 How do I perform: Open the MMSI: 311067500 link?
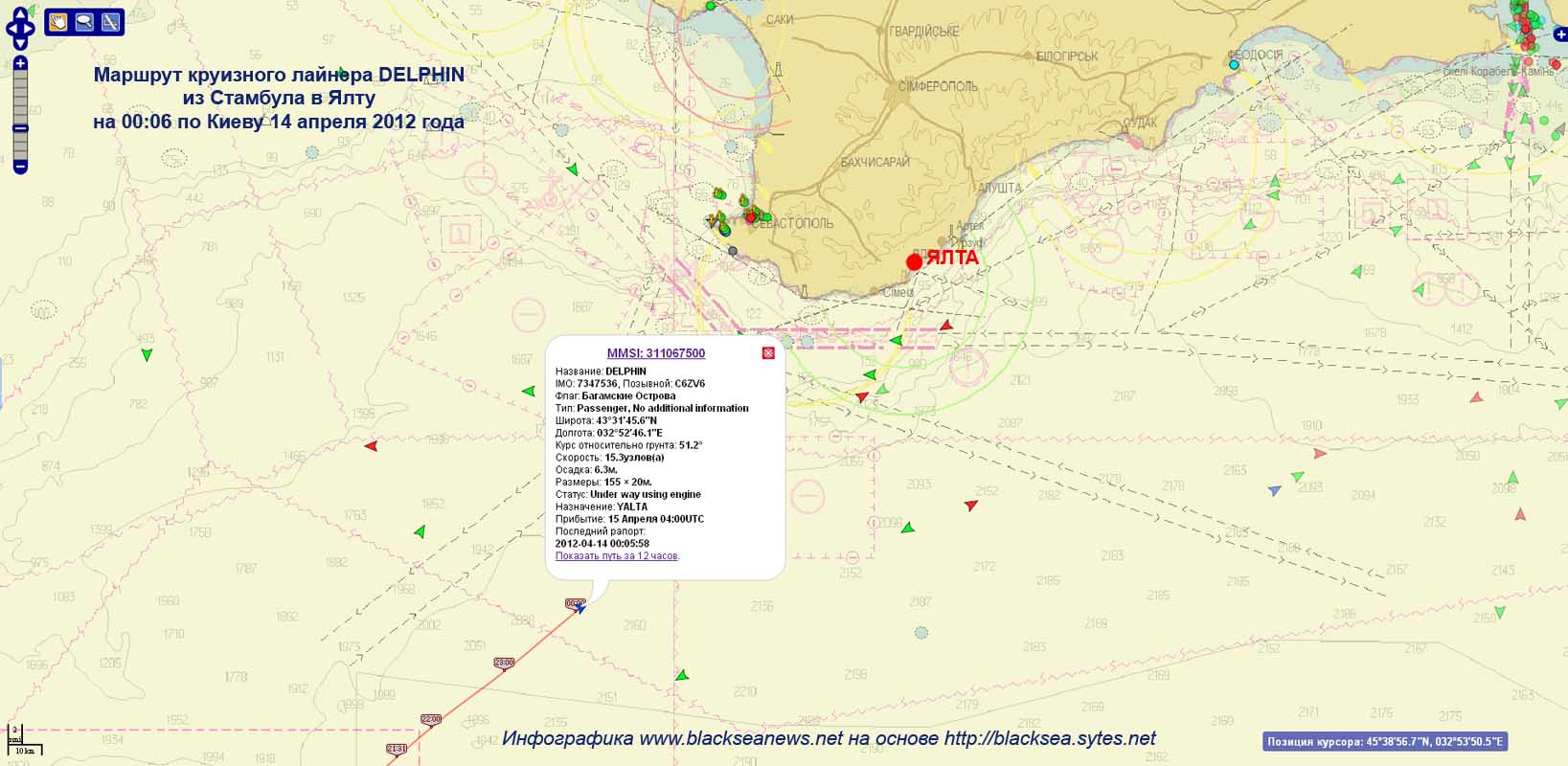pyautogui.click(x=656, y=353)
